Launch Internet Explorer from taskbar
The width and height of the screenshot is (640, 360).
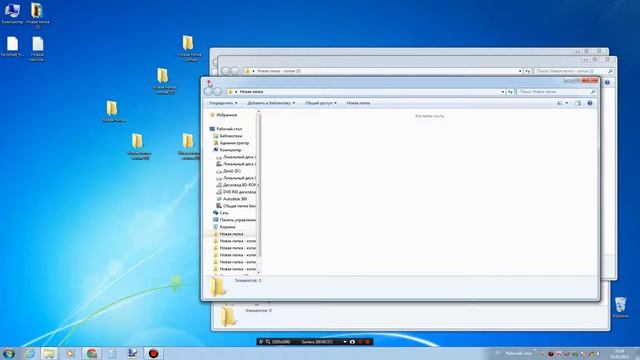point(29,353)
